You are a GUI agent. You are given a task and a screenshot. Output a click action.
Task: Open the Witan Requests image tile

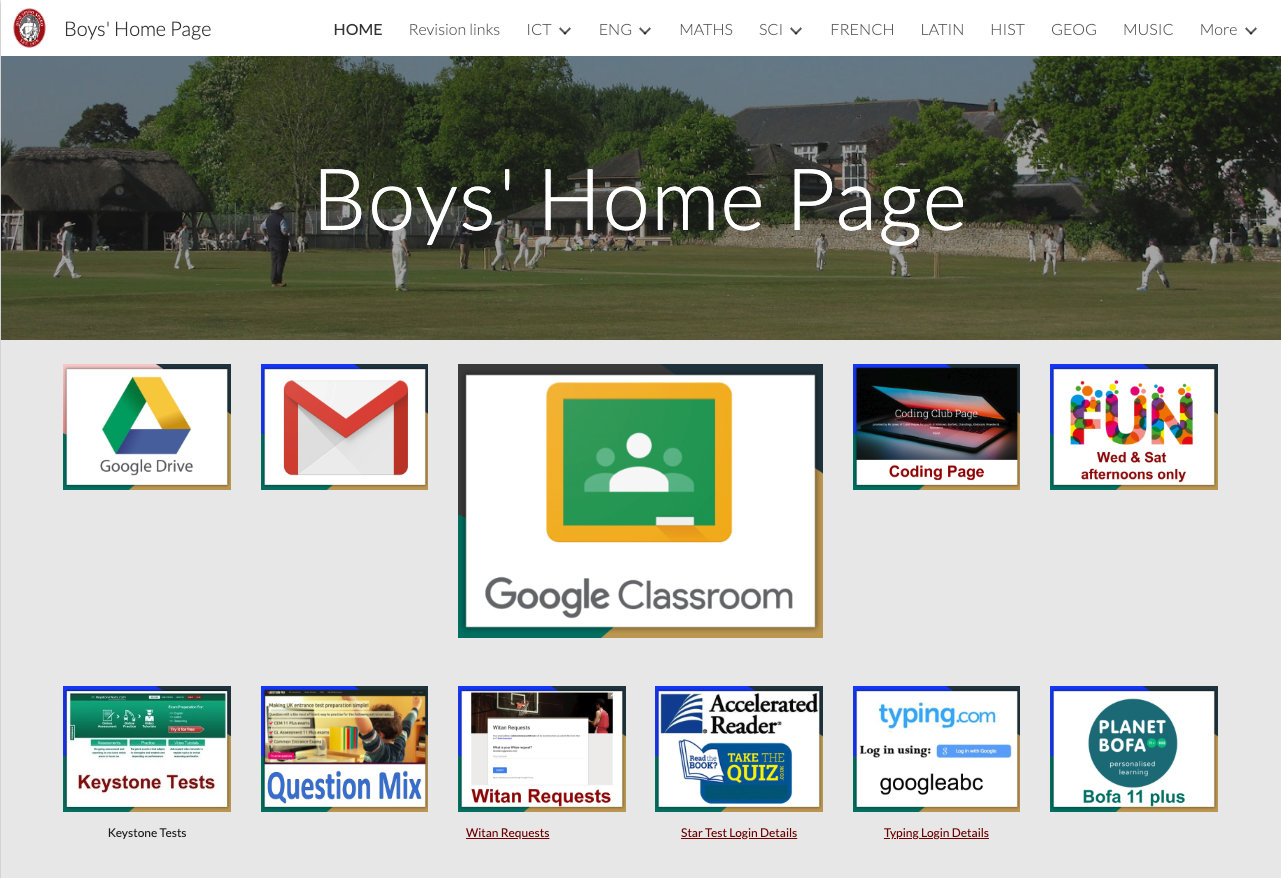tap(542, 748)
